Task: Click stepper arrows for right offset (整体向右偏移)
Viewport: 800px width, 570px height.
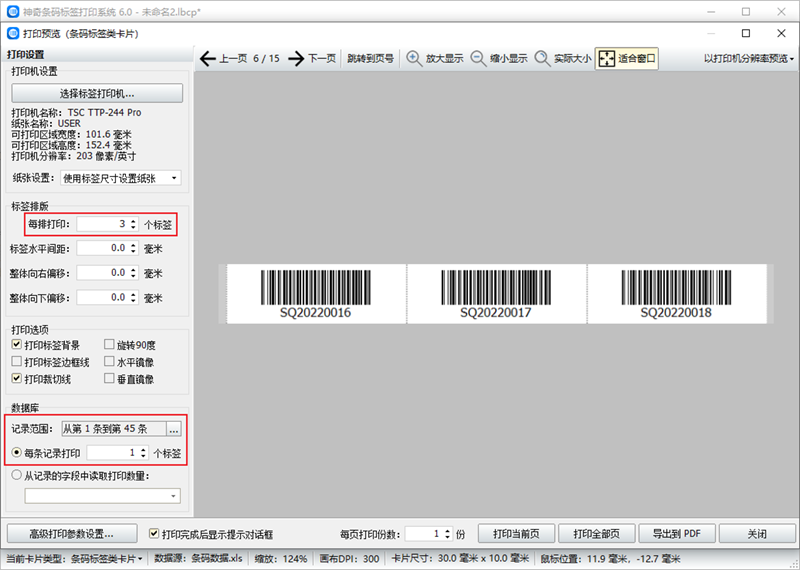Action: pyautogui.click(x=133, y=273)
